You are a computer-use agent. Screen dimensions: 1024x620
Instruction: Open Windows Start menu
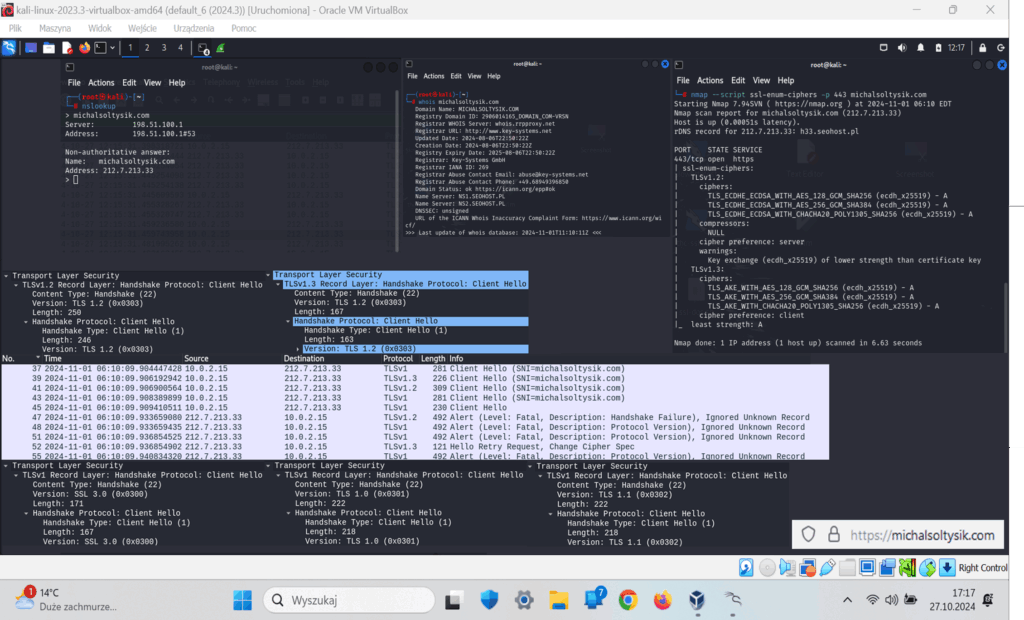pos(242,600)
